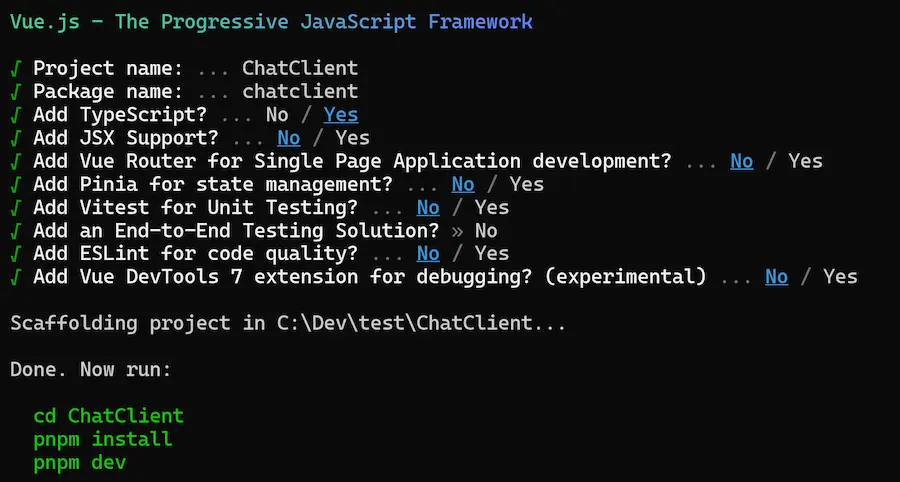The width and height of the screenshot is (900, 482).
Task: Click the underlined No on the ESLint line
Action: pos(428,254)
